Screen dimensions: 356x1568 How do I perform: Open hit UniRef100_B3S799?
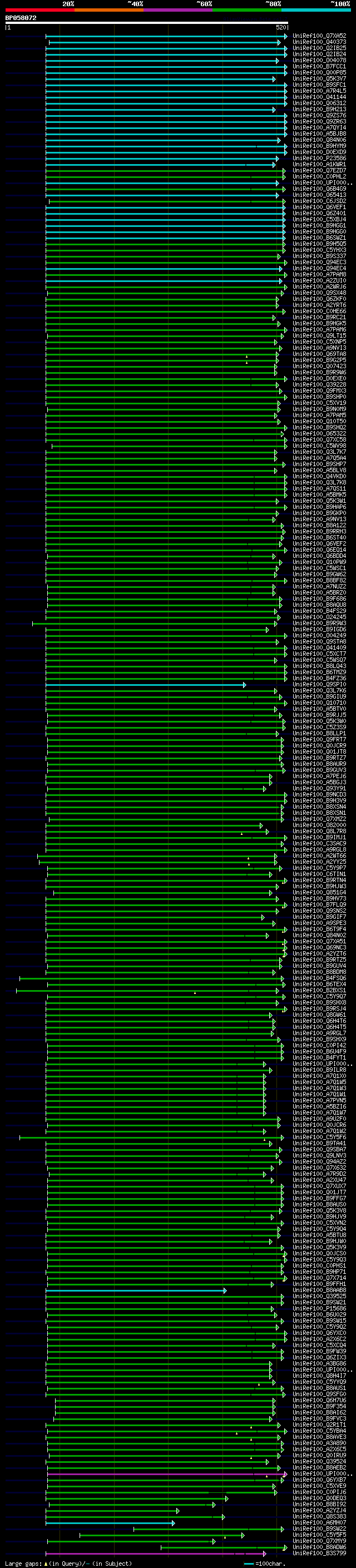pyautogui.click(x=319, y=1554)
